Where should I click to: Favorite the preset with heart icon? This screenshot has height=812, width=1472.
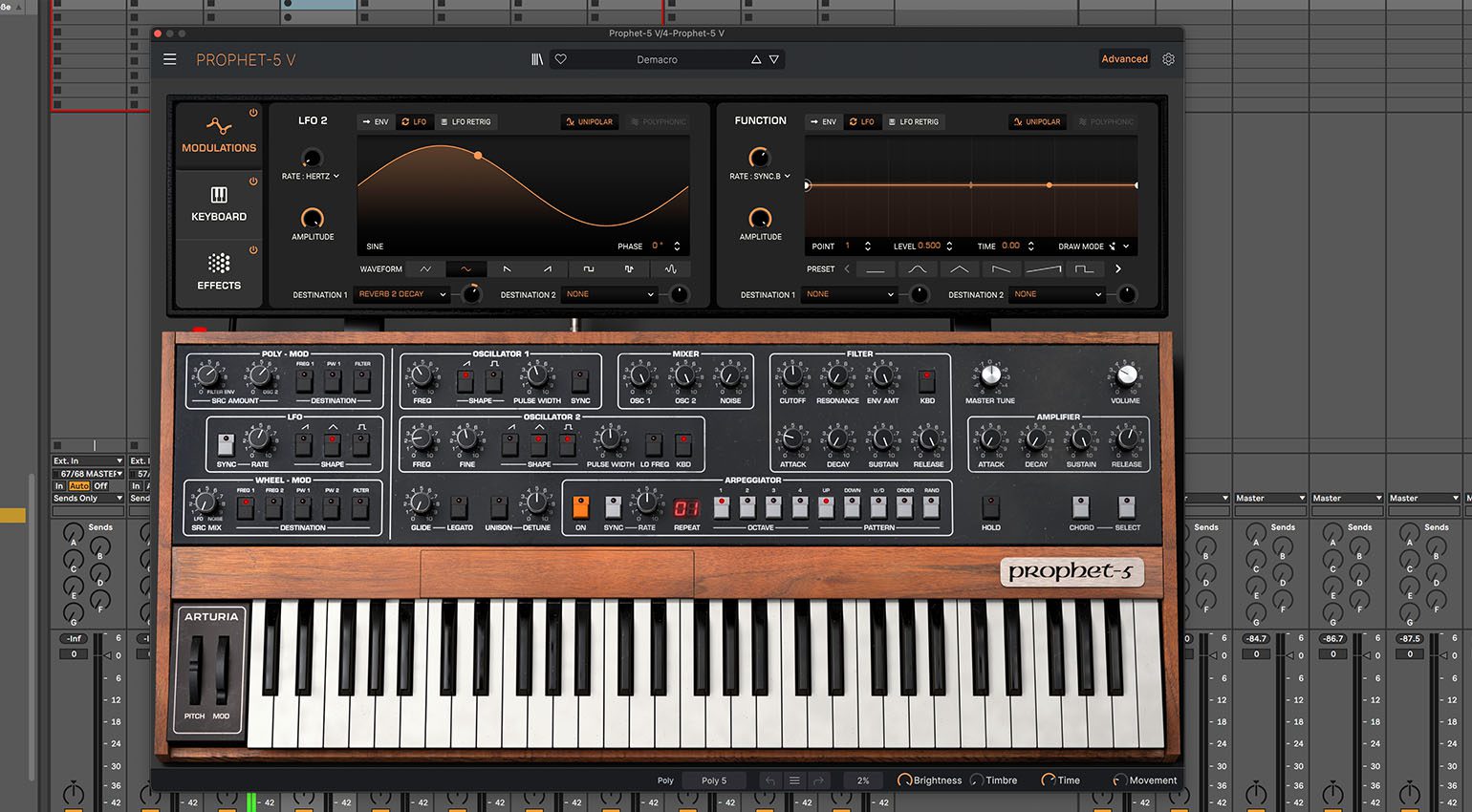pos(561,59)
